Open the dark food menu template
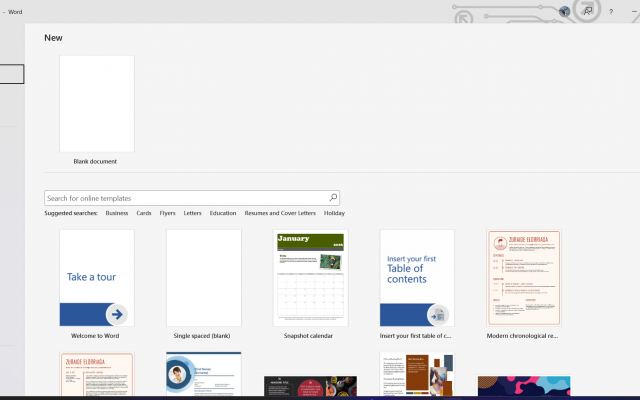This screenshot has width=640, height=400. 310,386
